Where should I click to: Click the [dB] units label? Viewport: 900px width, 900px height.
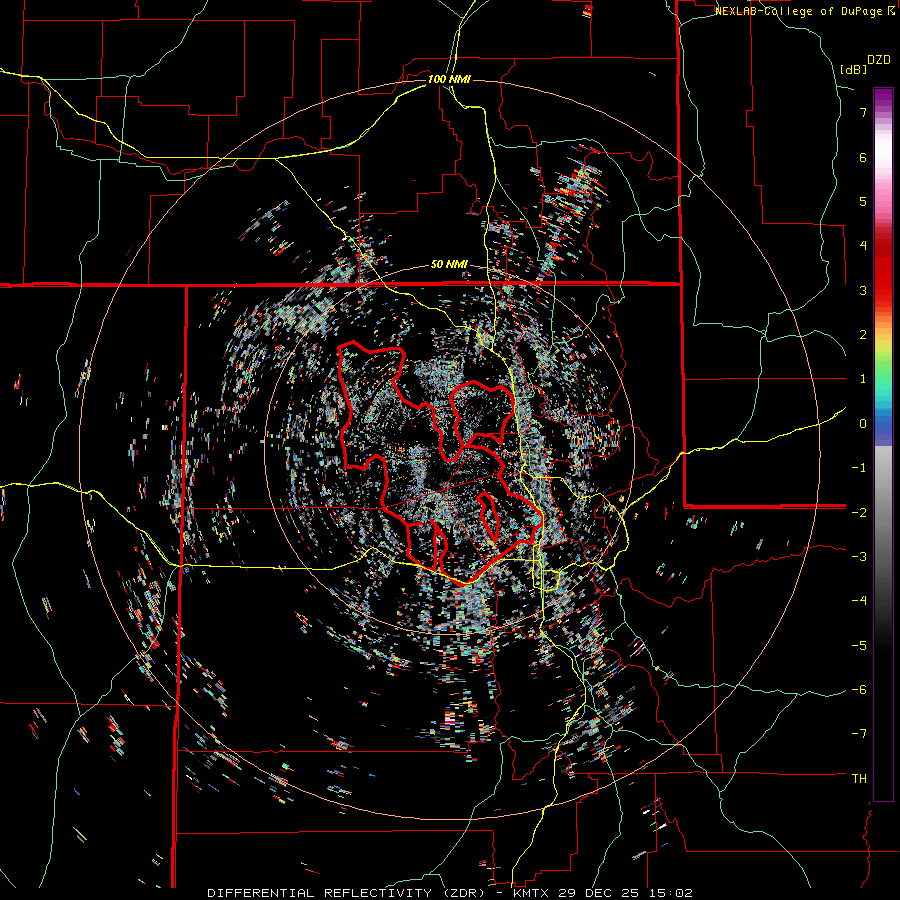coord(854,69)
